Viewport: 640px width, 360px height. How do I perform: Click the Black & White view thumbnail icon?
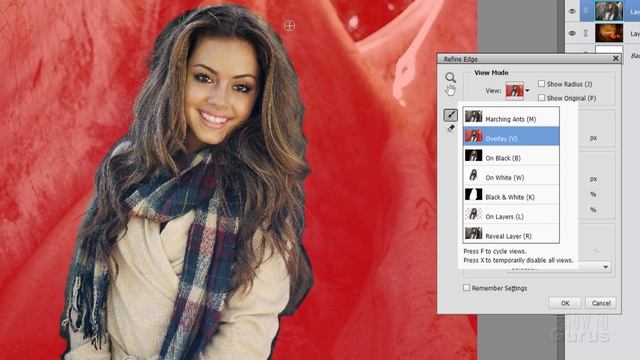coord(473,194)
